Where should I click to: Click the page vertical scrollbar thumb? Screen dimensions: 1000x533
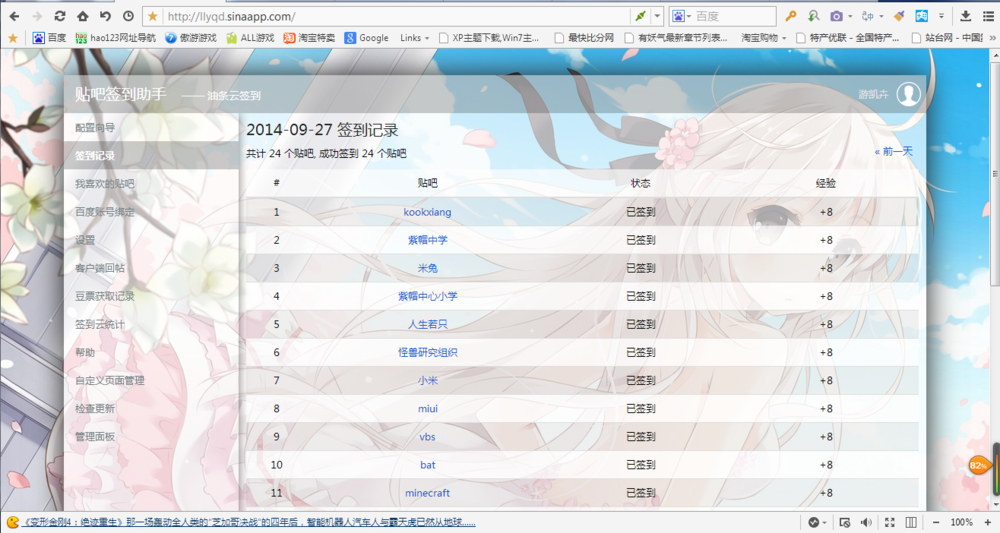tap(995, 174)
